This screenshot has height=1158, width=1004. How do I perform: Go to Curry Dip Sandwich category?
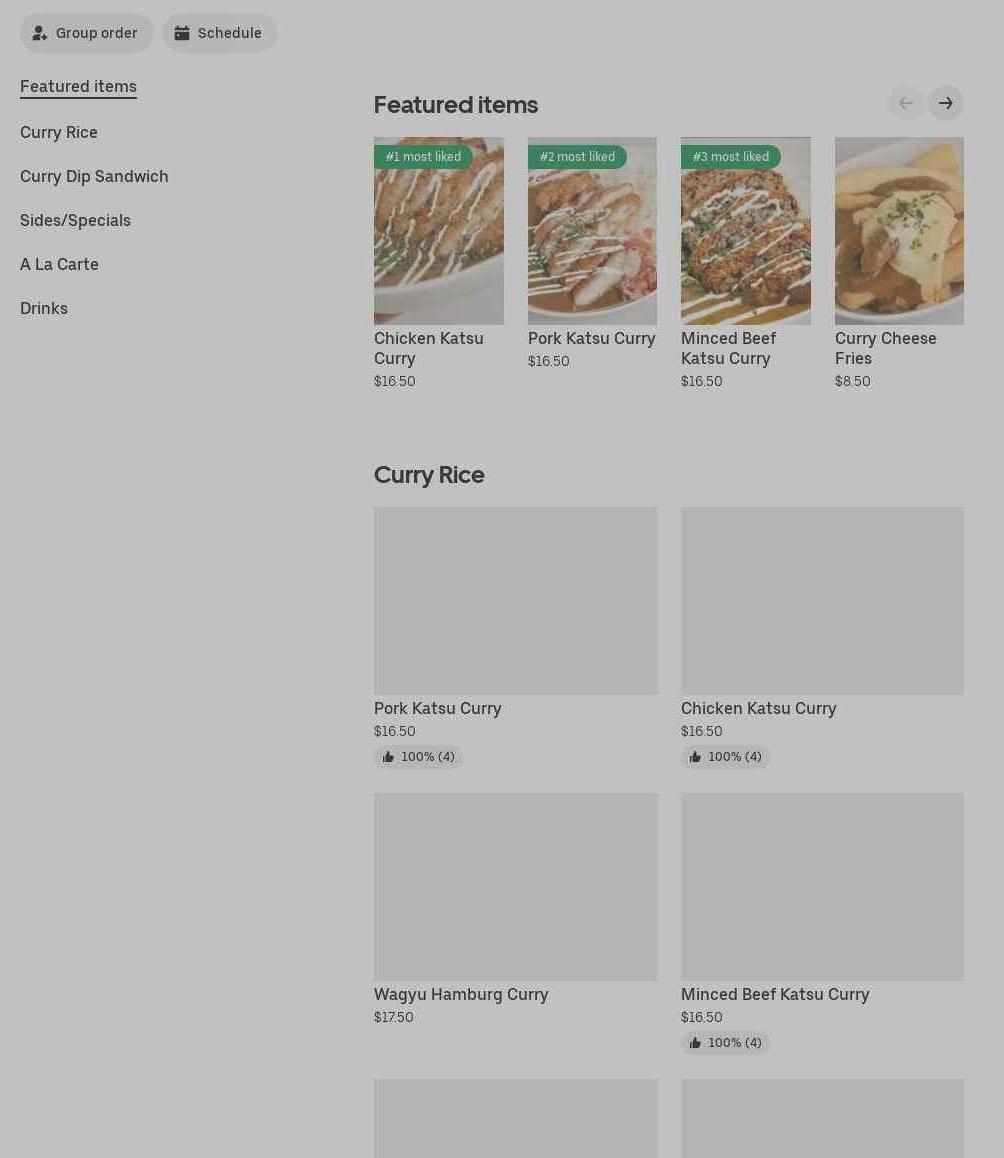94,176
